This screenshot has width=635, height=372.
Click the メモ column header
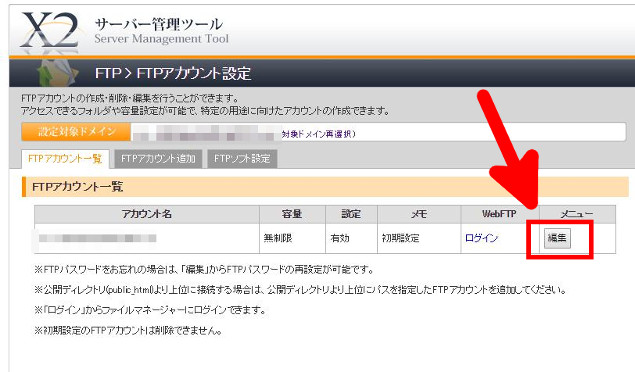pyautogui.click(x=419, y=214)
